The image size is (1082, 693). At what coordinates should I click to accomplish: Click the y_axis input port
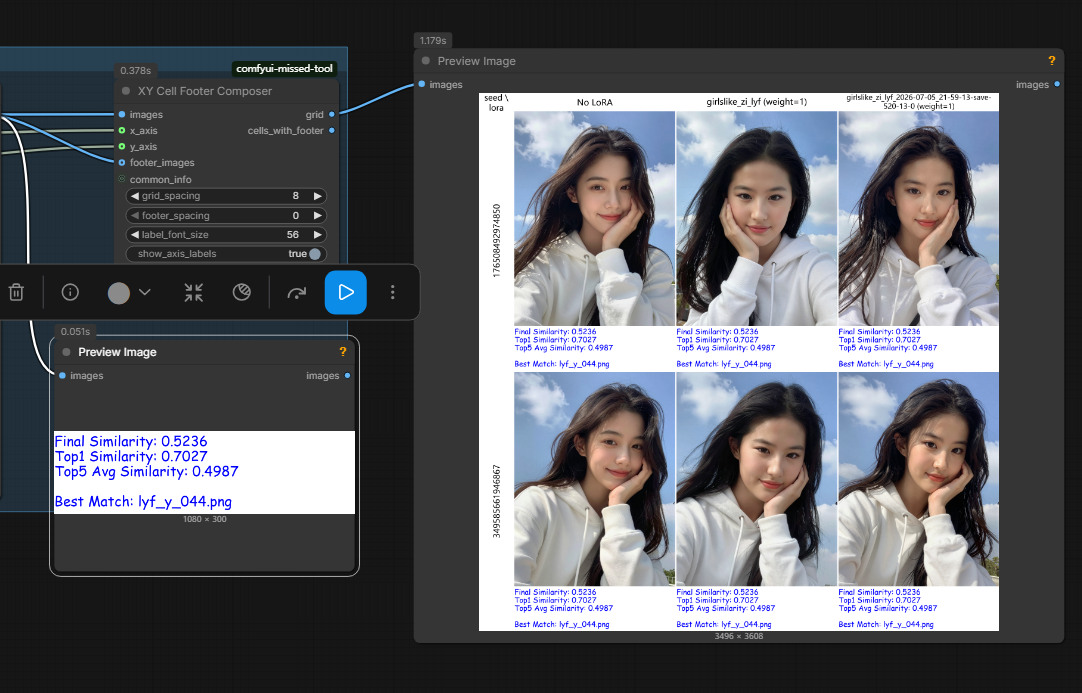click(122, 146)
